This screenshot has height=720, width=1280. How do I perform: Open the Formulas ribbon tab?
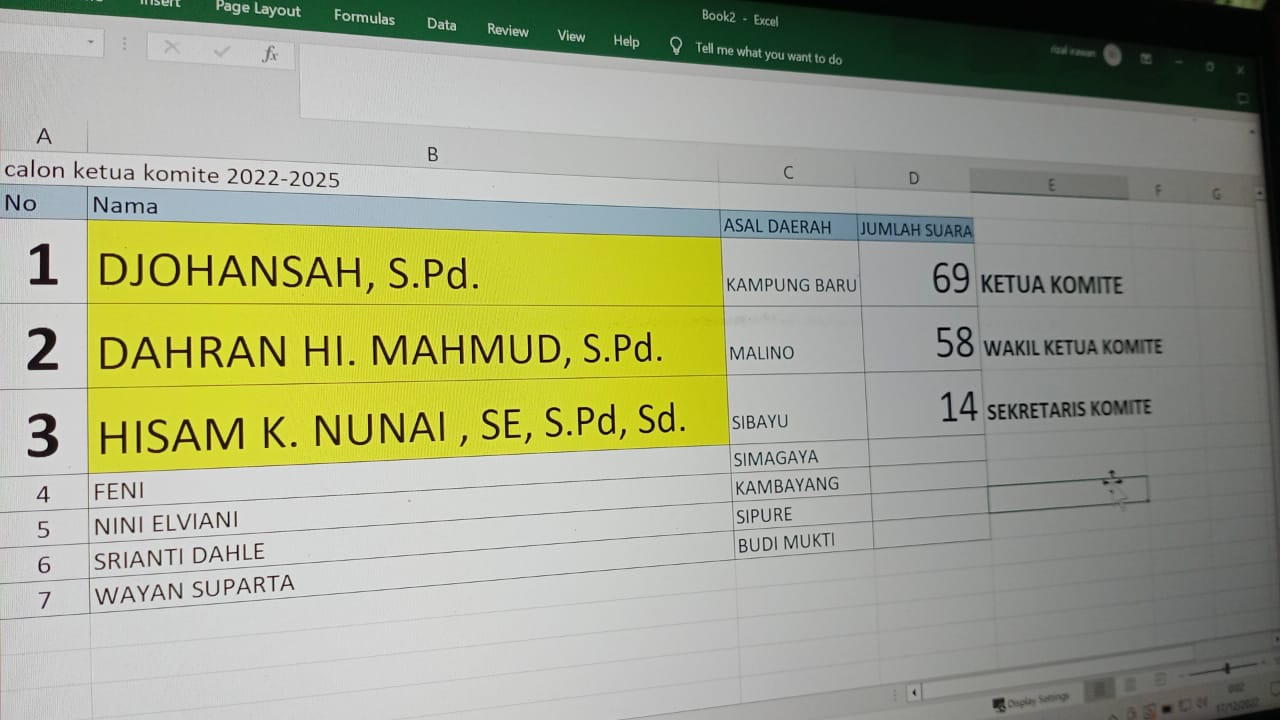pos(364,17)
